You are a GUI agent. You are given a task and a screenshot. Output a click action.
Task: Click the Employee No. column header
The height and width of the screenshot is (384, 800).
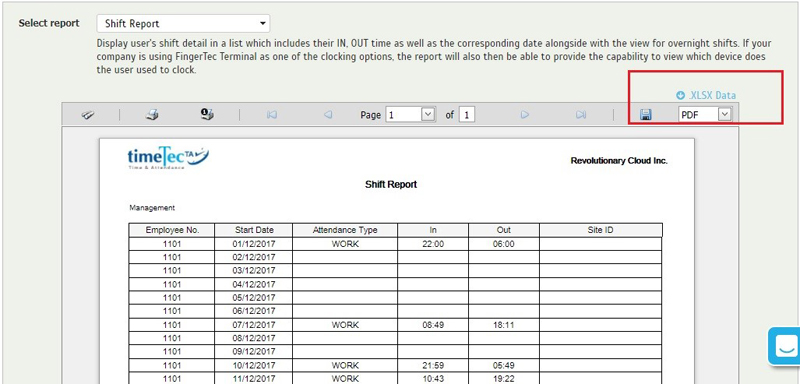coord(172,230)
